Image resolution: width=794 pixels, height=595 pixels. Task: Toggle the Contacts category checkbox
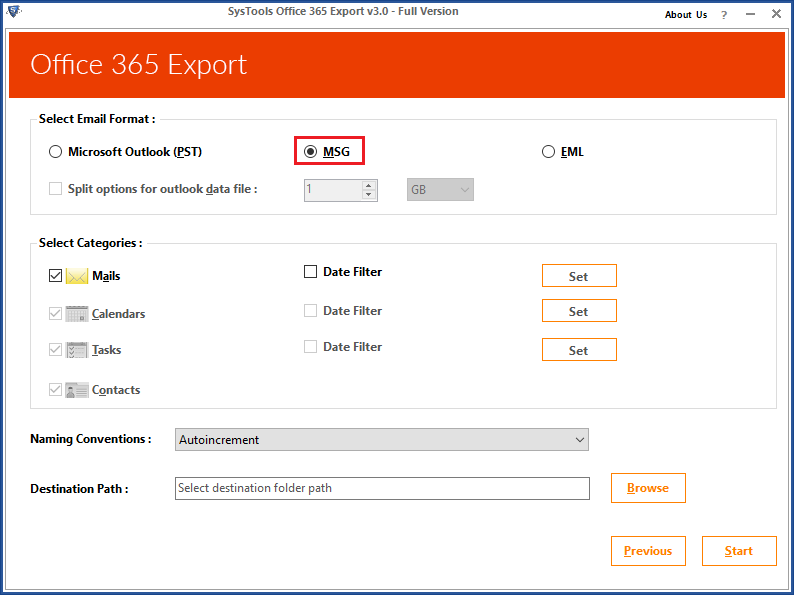point(55,390)
